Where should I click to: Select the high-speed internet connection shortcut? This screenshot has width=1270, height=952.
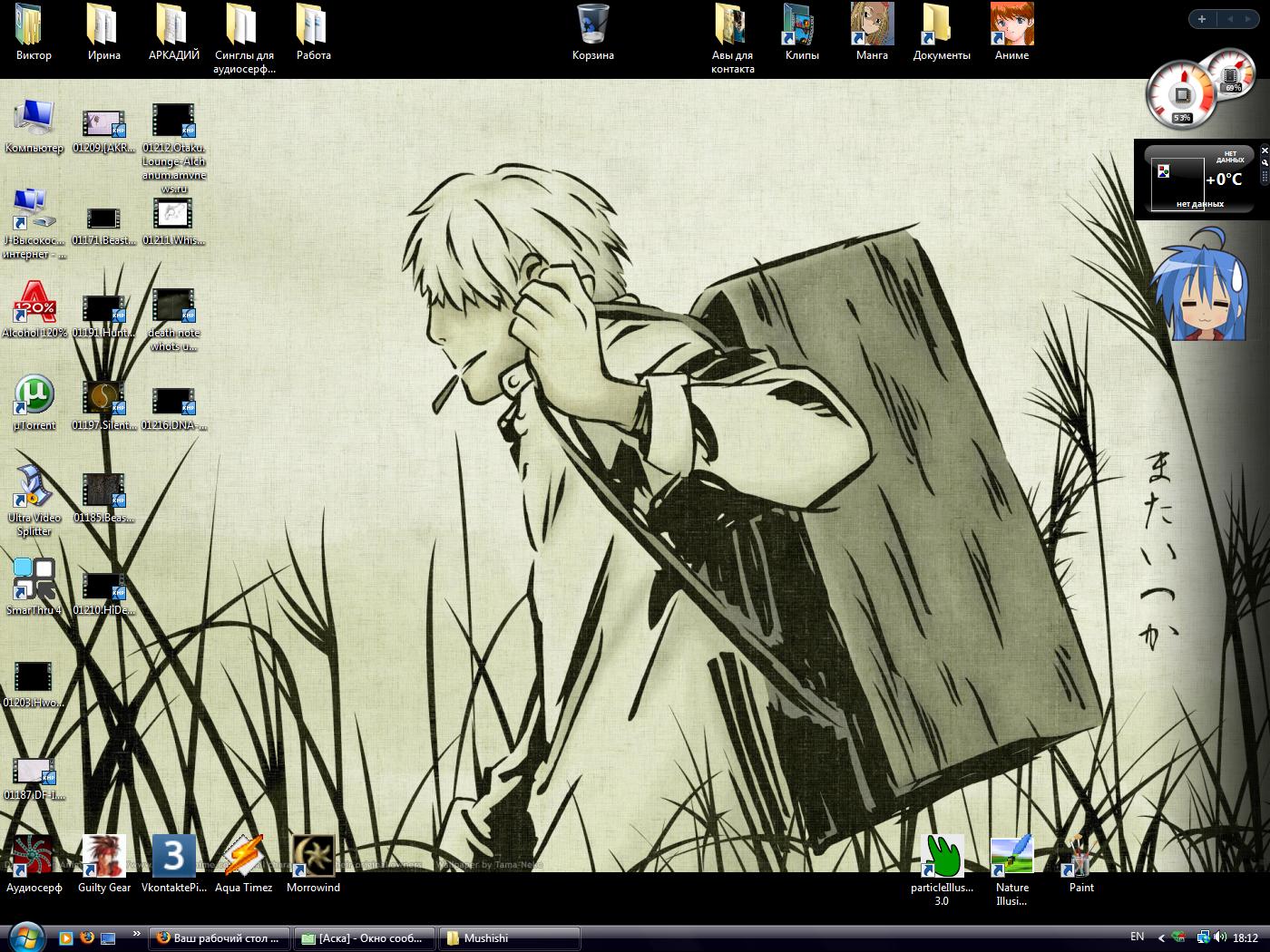pyautogui.click(x=34, y=224)
